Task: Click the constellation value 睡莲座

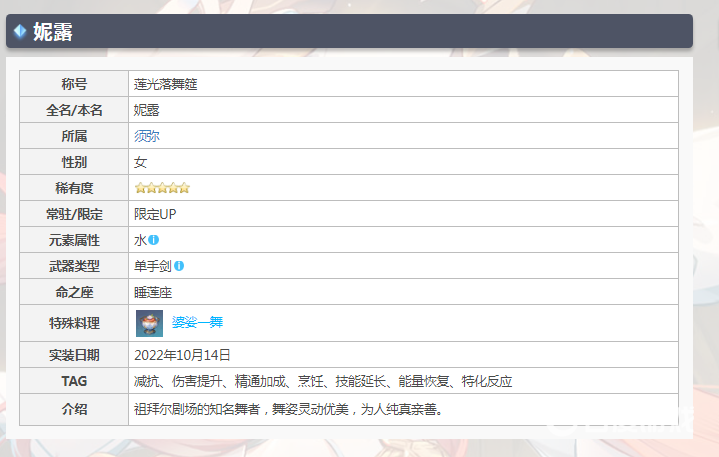Action: 153,292
